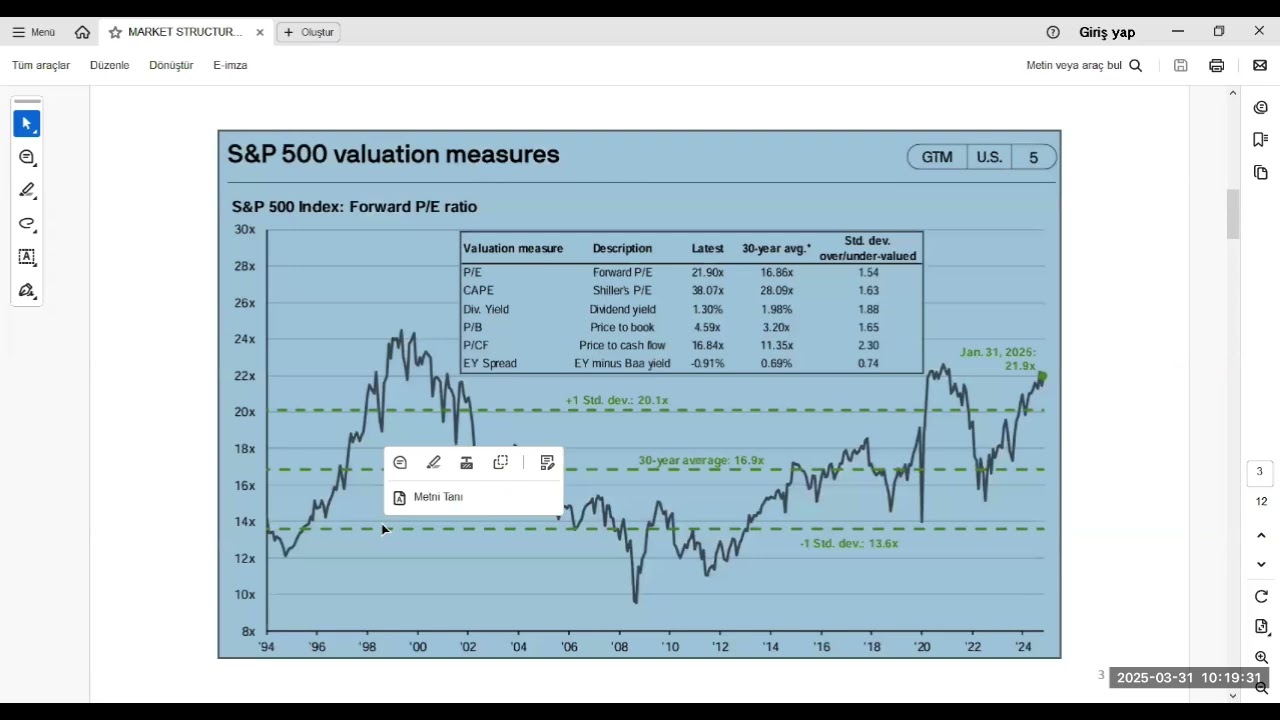1280x720 pixels.
Task: Click the edit text icon in floating toolbar
Action: (547, 462)
